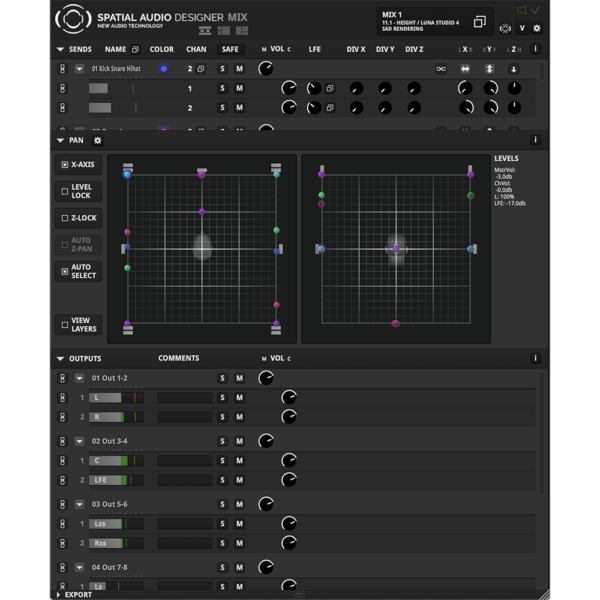Click the info button in the PAN header

click(x=535, y=140)
